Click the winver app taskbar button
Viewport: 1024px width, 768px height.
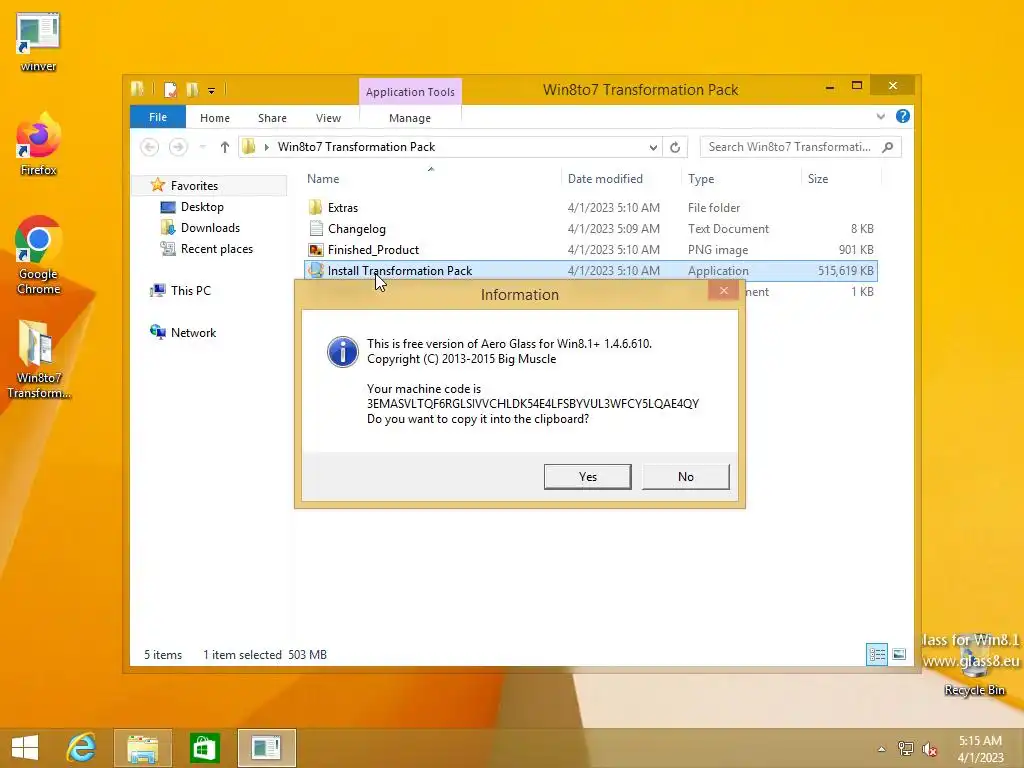[266, 748]
